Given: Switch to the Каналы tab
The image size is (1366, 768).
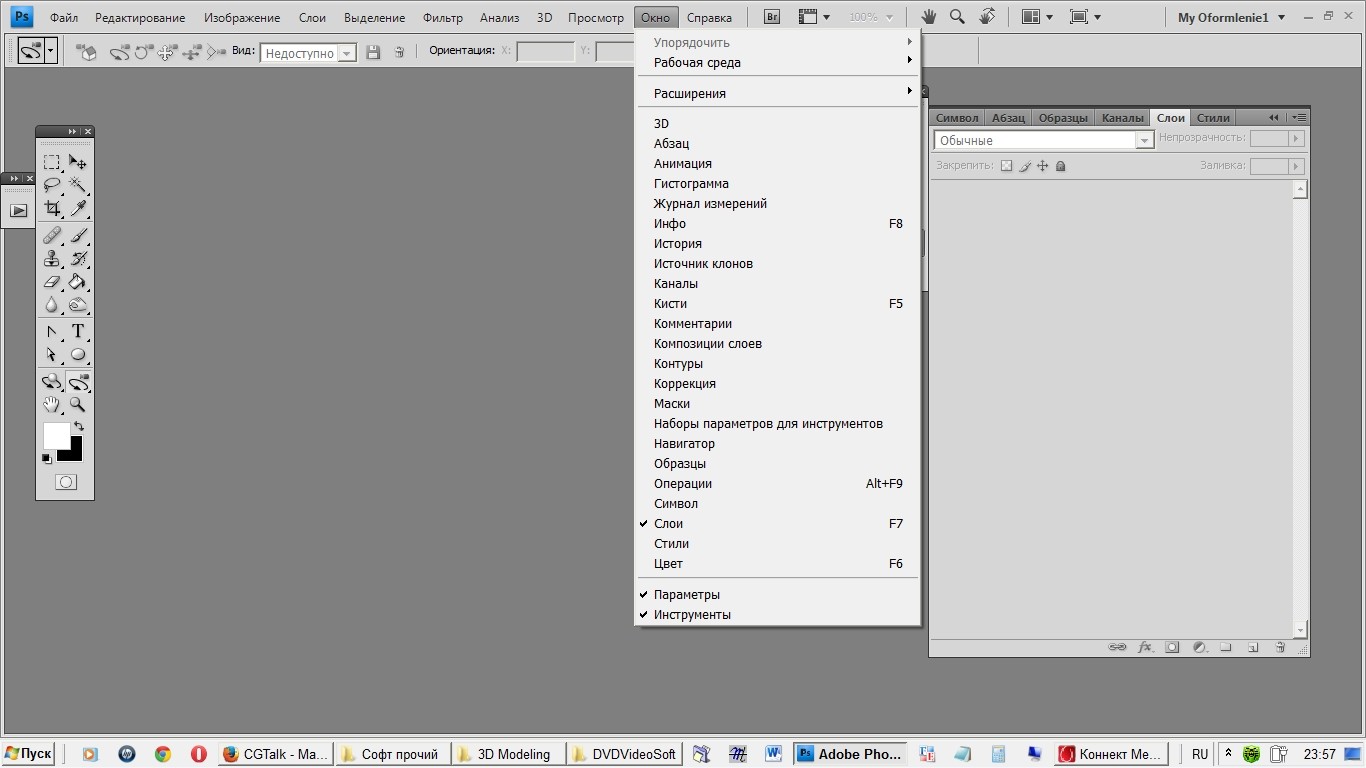Looking at the screenshot, I should 1122,118.
